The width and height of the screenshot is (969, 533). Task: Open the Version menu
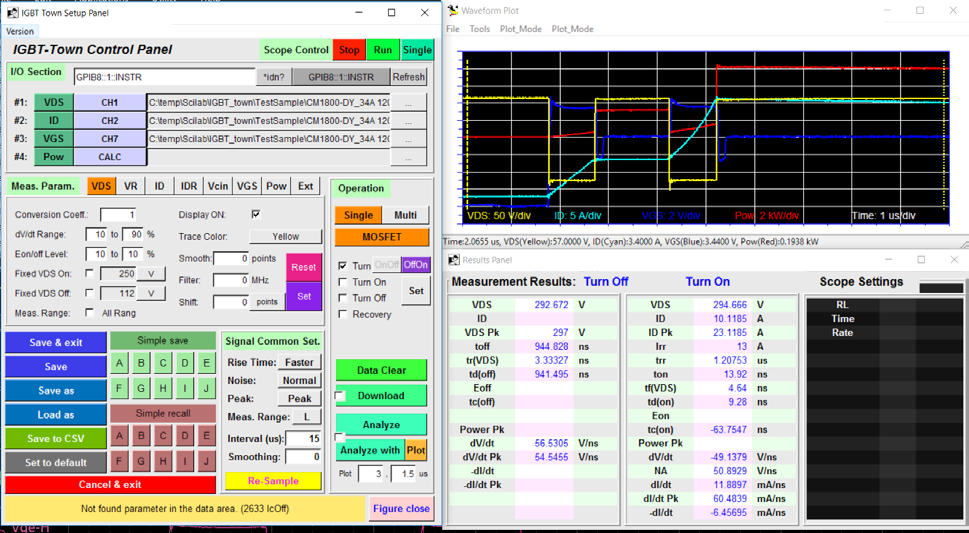pyautogui.click(x=20, y=31)
